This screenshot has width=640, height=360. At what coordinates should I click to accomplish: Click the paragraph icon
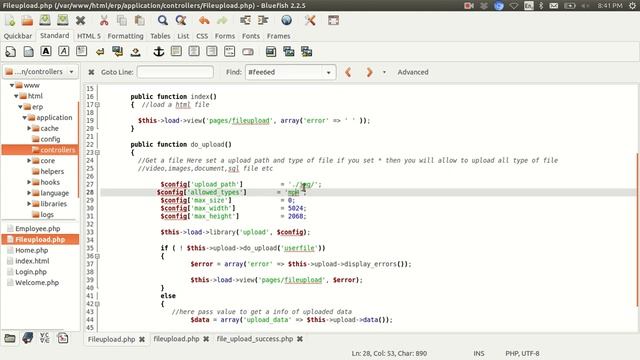(82, 51)
